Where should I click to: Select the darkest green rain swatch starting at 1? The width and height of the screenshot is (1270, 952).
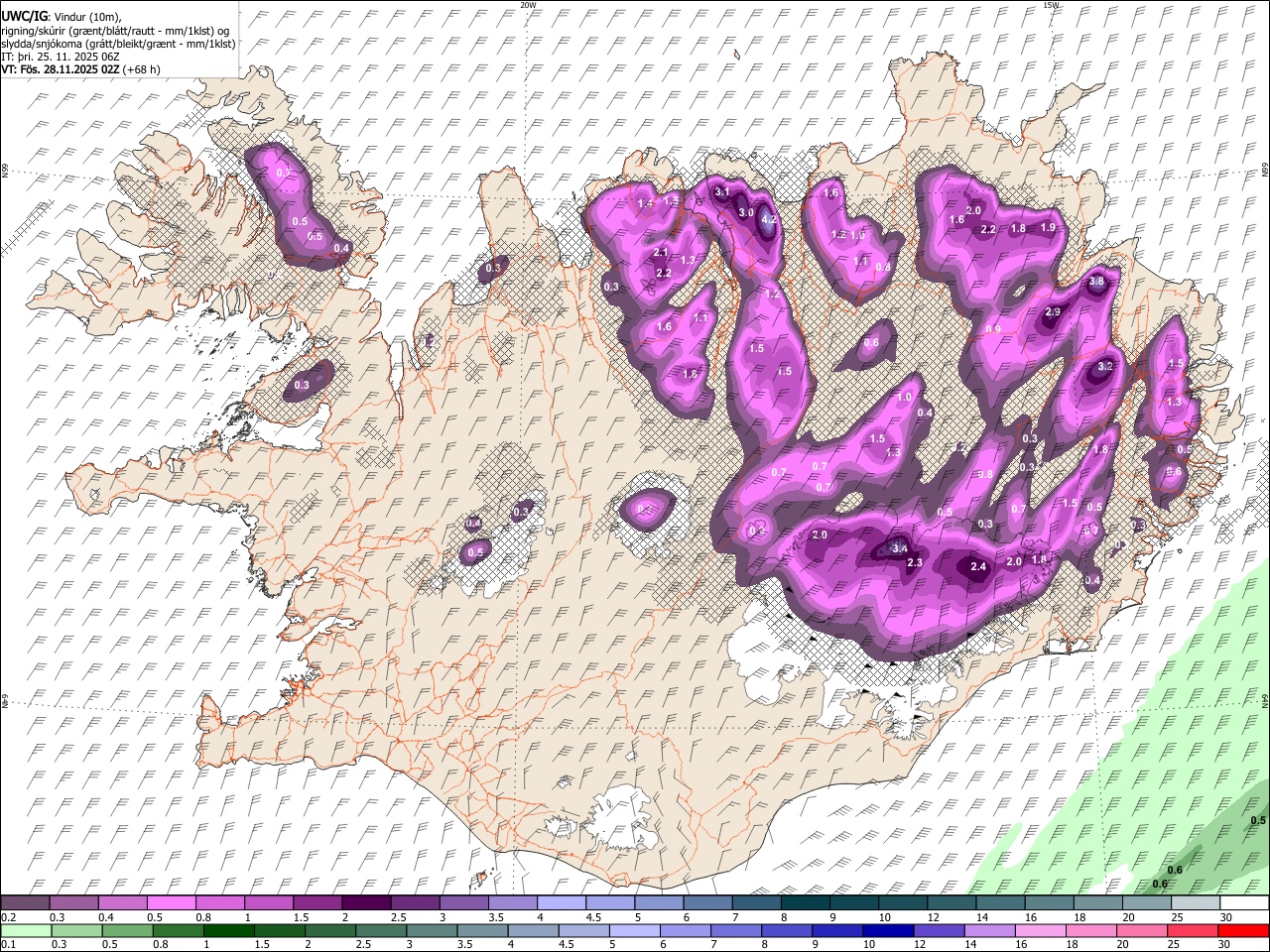click(227, 931)
